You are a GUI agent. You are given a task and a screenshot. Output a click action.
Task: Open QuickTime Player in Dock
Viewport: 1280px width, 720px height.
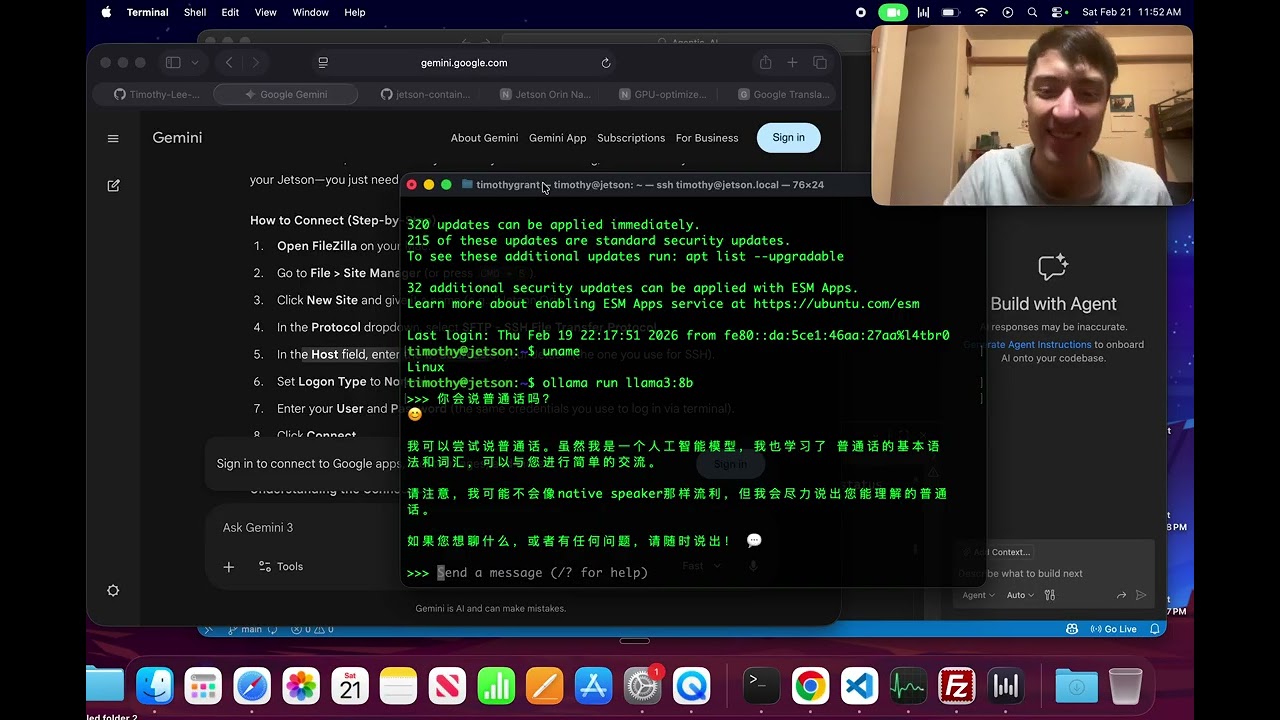tap(691, 686)
